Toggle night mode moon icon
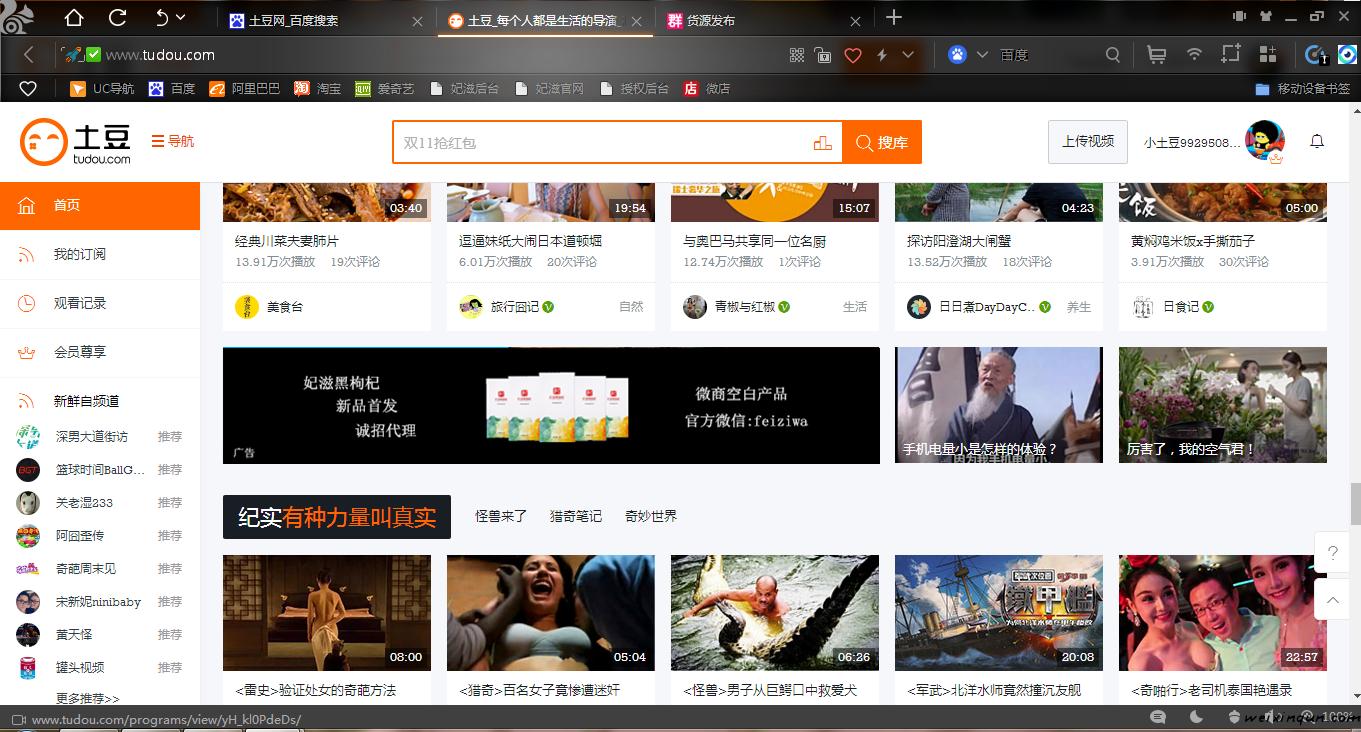 tap(1197, 717)
